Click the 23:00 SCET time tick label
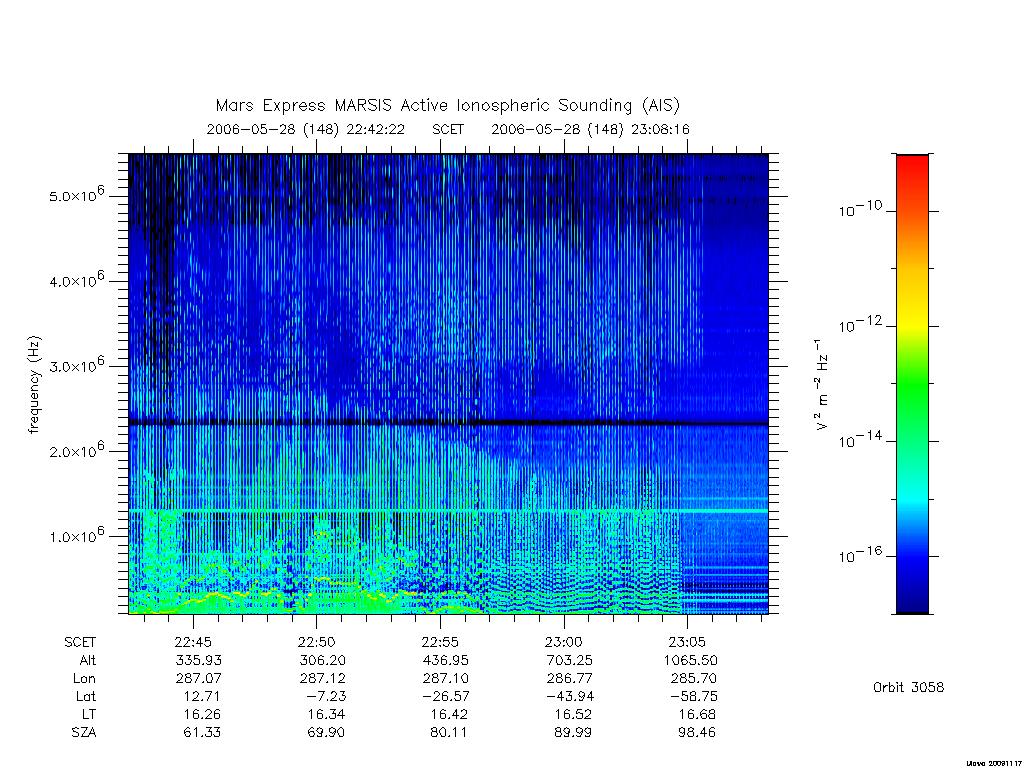 [564, 642]
